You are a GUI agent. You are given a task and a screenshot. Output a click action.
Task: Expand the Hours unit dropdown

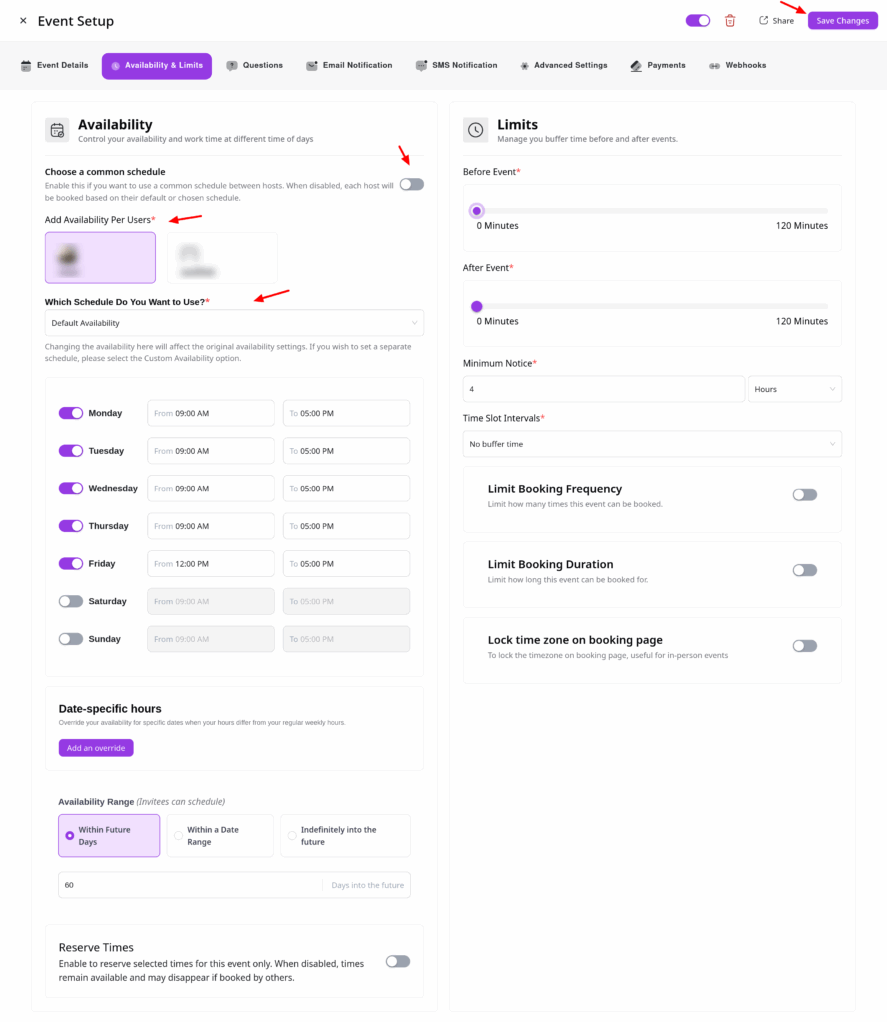coord(794,389)
